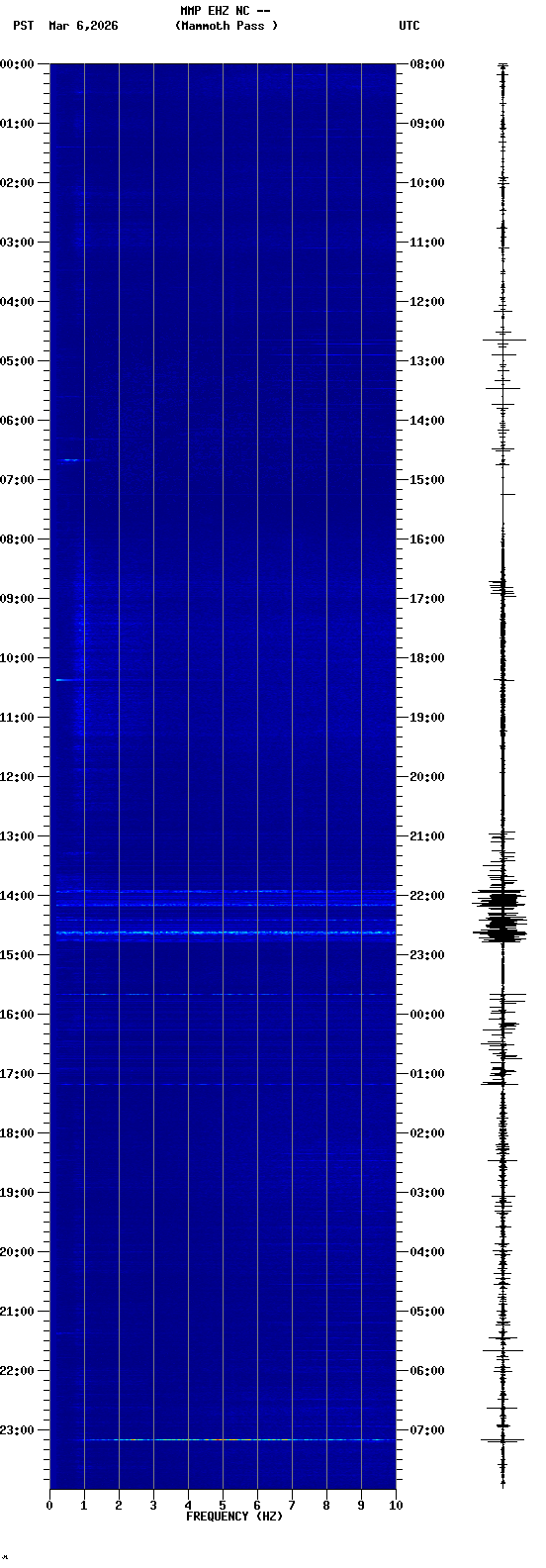This screenshot has width=546, height=1568.
Task: Select the 18:00 label on PST axis
Action: coord(17,1133)
